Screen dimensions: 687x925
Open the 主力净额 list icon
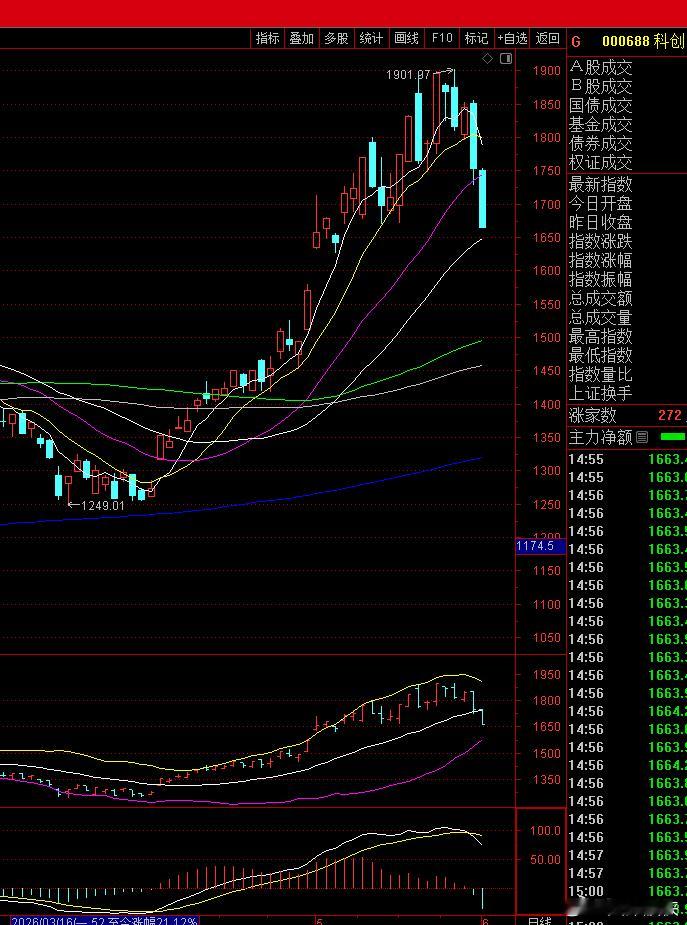(642, 437)
